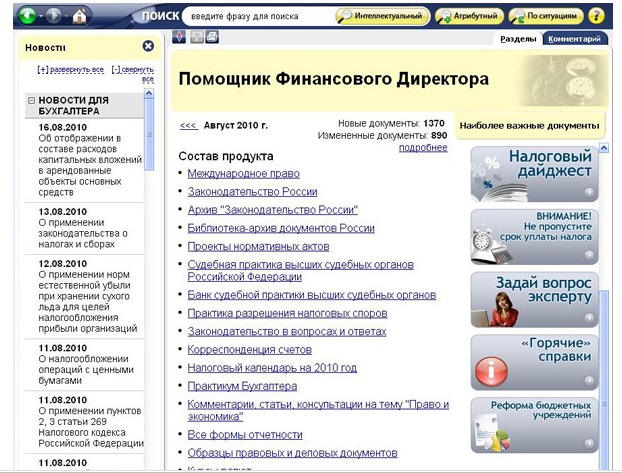Click the bookmark icon left of the diskette
The height and width of the screenshot is (473, 622).
[179, 38]
